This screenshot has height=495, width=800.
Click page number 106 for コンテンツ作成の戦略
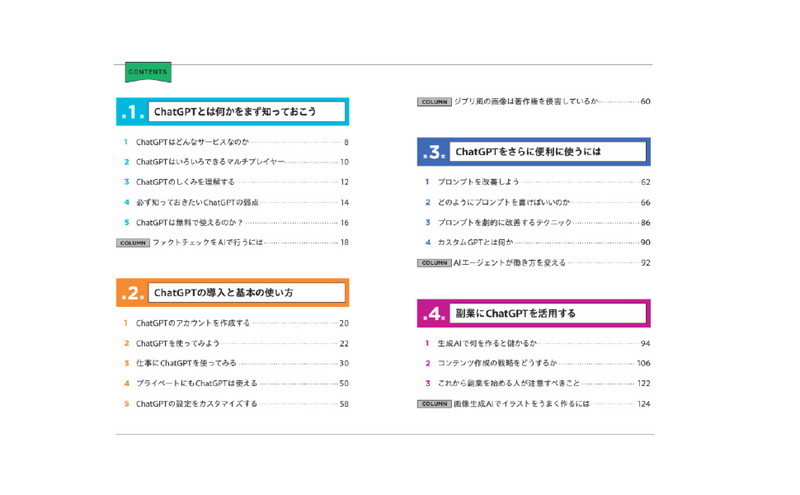(x=643, y=363)
